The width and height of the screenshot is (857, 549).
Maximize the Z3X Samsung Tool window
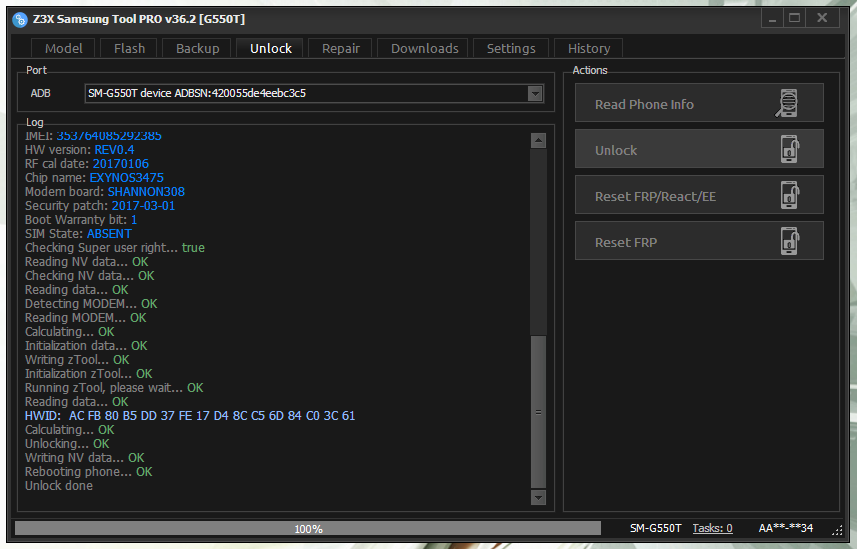pos(795,19)
